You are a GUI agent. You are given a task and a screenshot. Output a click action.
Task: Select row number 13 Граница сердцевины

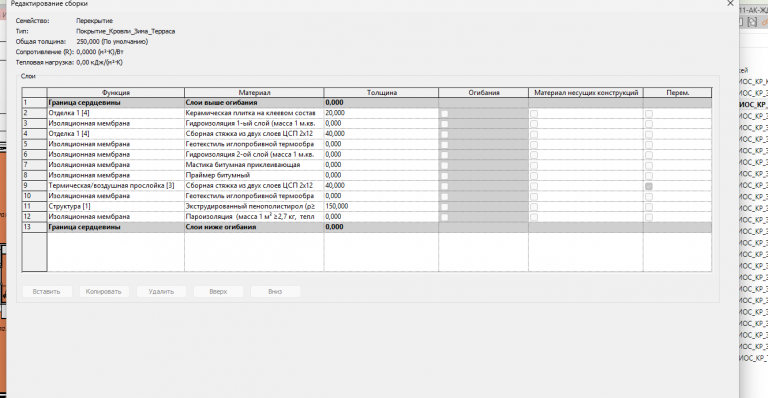34,227
